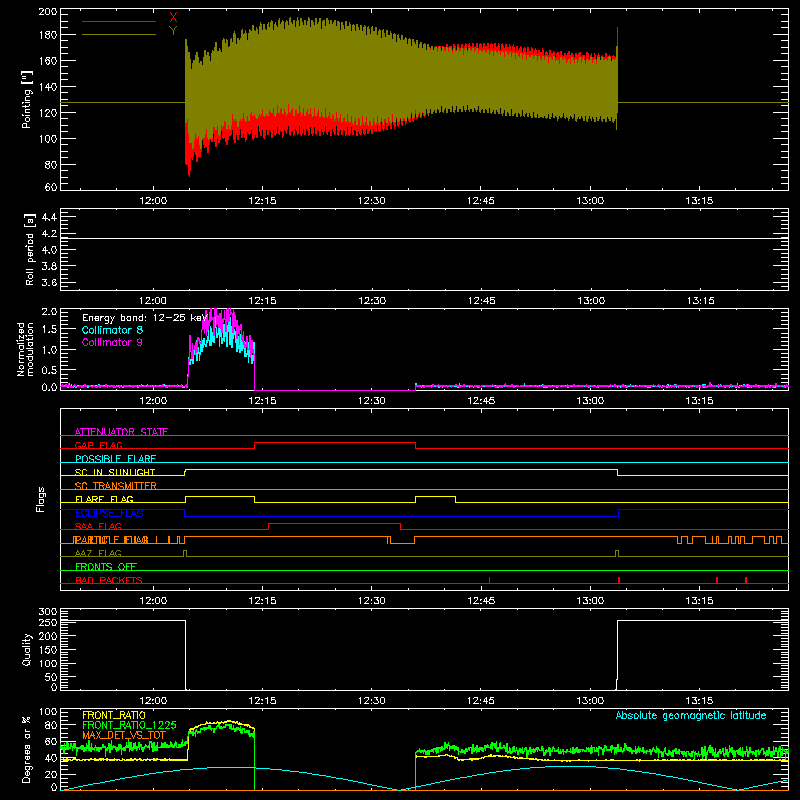This screenshot has height=800, width=800.
Task: Click the BAD_PACKETS flag label
Action: [x=109, y=580]
